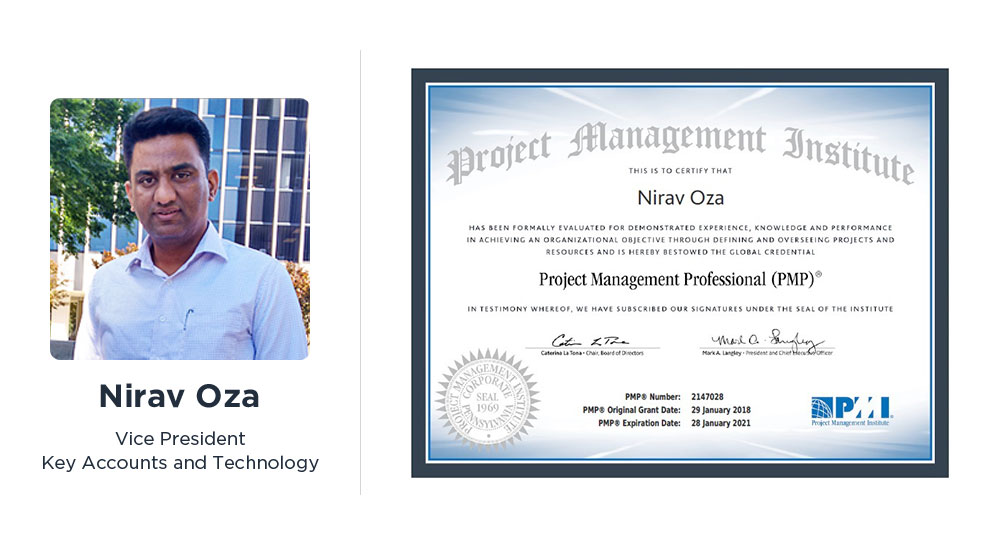Click the Project Management Institute corporate seal
1000x545 pixels.
click(488, 400)
